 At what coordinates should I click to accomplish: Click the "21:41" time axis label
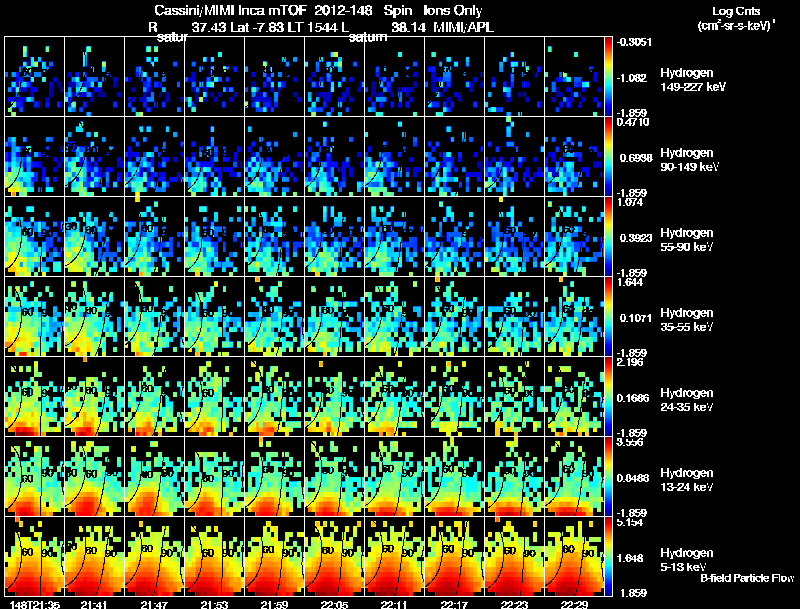(94, 604)
